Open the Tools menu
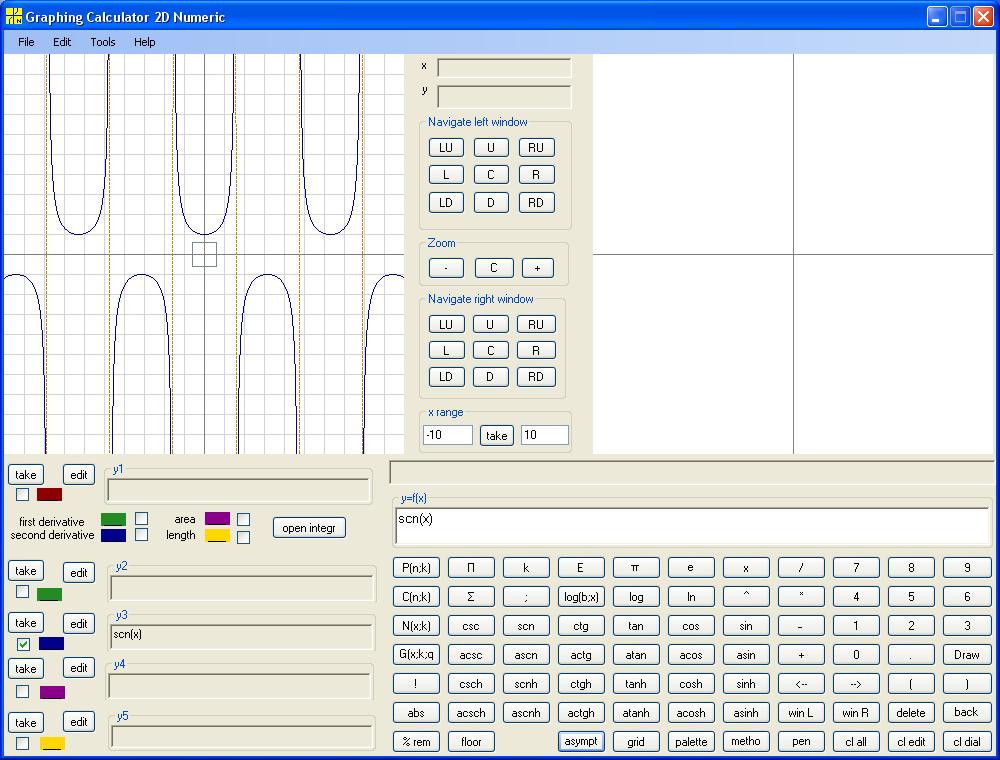1000x760 pixels. tap(103, 42)
